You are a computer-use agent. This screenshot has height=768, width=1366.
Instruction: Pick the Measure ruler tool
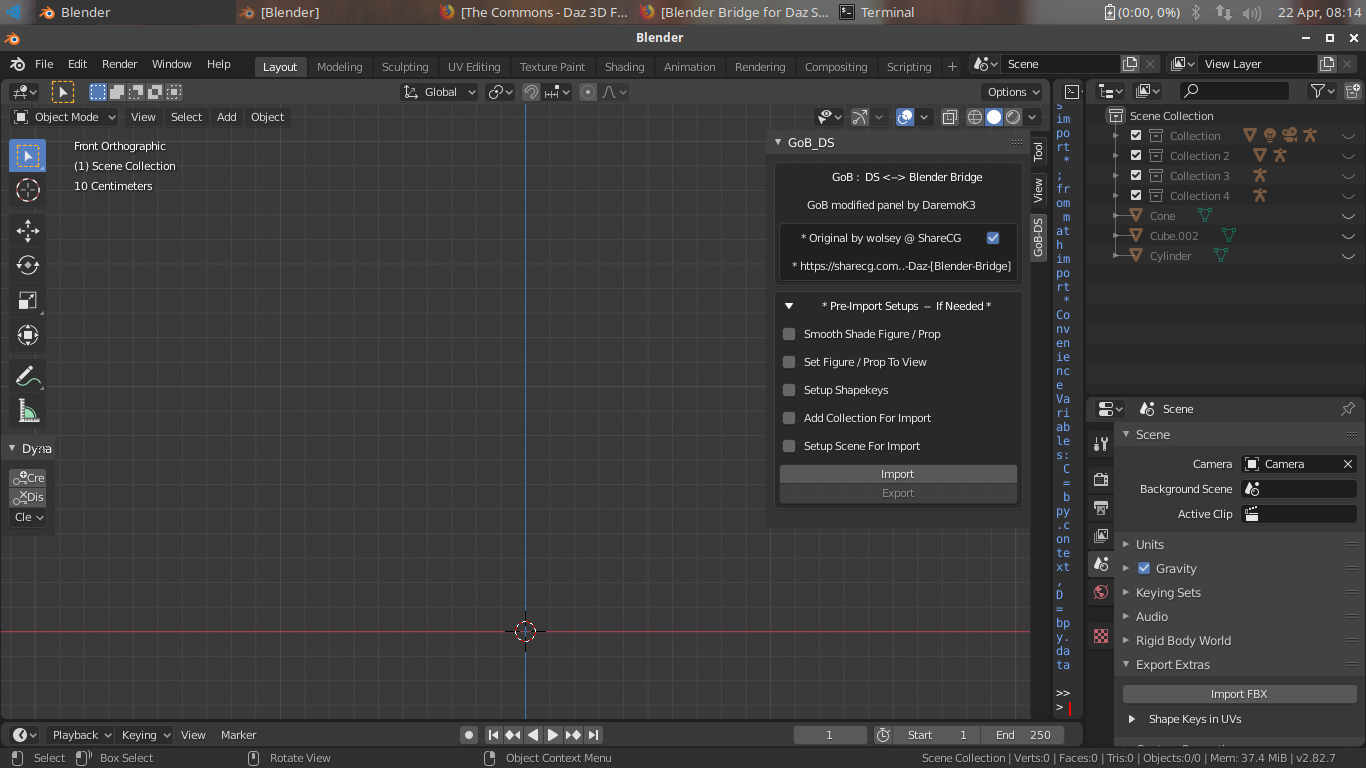click(28, 412)
